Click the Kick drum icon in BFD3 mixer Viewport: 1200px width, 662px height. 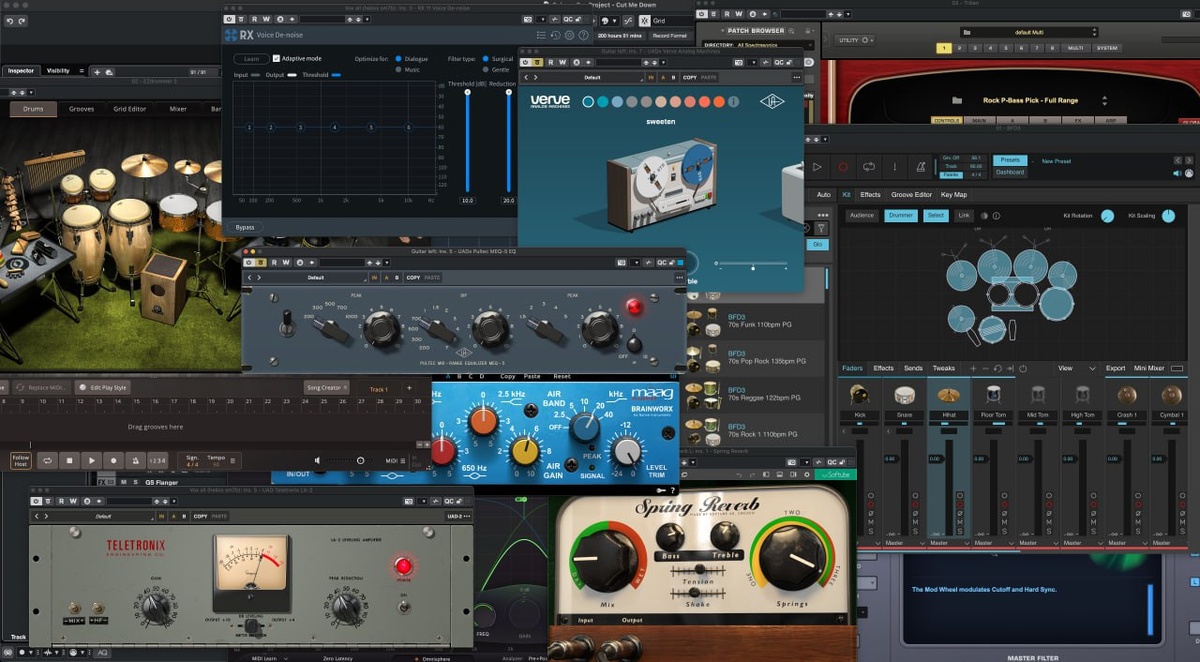tap(859, 395)
